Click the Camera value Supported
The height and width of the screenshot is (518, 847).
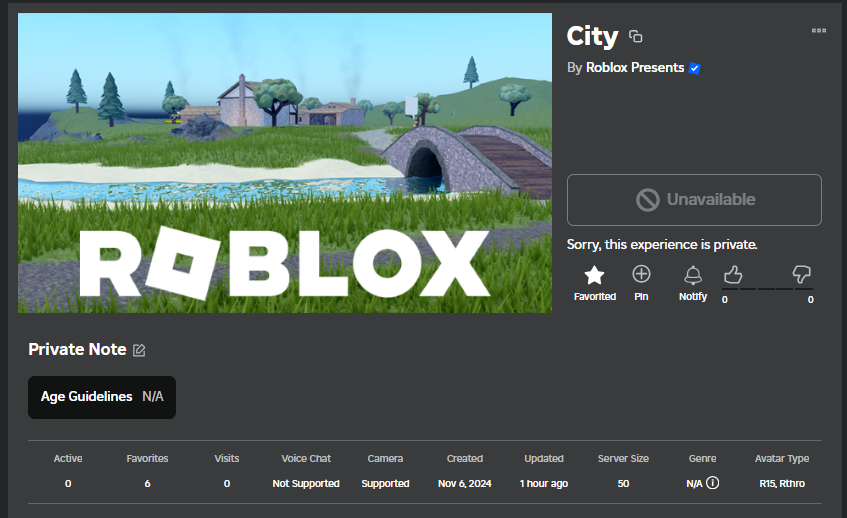[x=385, y=483]
